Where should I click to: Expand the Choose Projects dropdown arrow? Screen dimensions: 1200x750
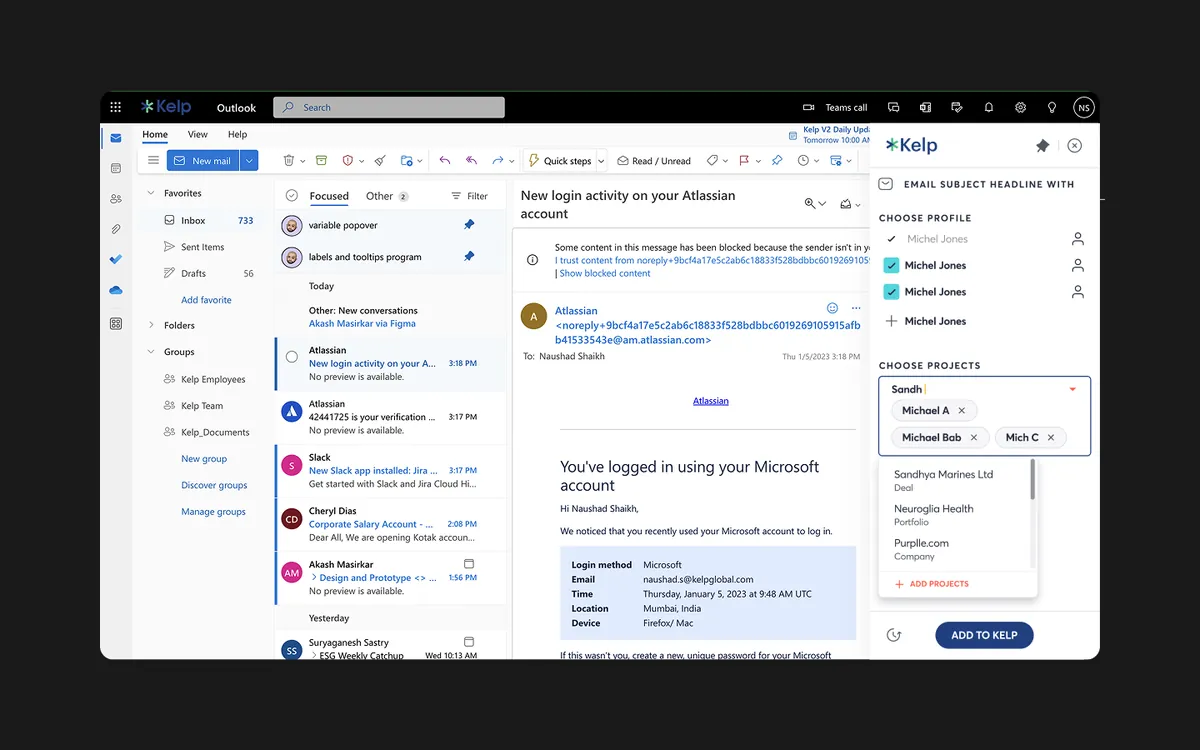1072,389
